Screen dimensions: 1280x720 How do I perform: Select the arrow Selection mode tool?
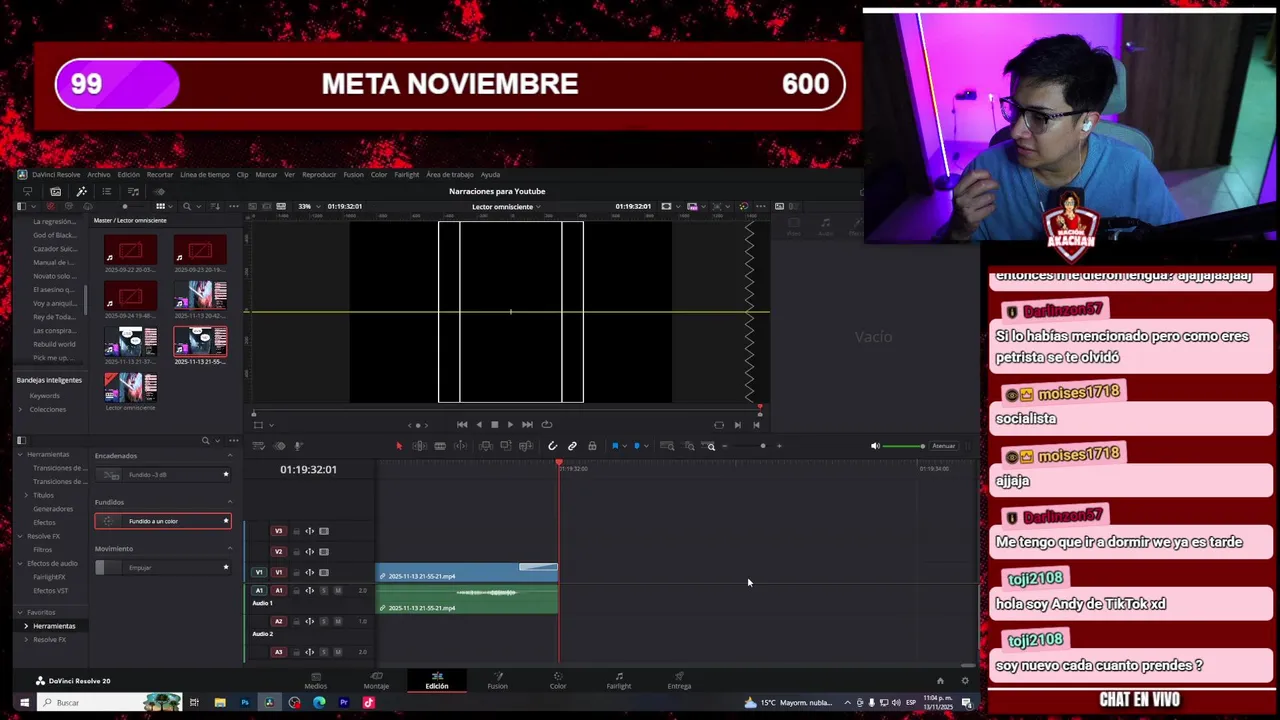pos(399,446)
